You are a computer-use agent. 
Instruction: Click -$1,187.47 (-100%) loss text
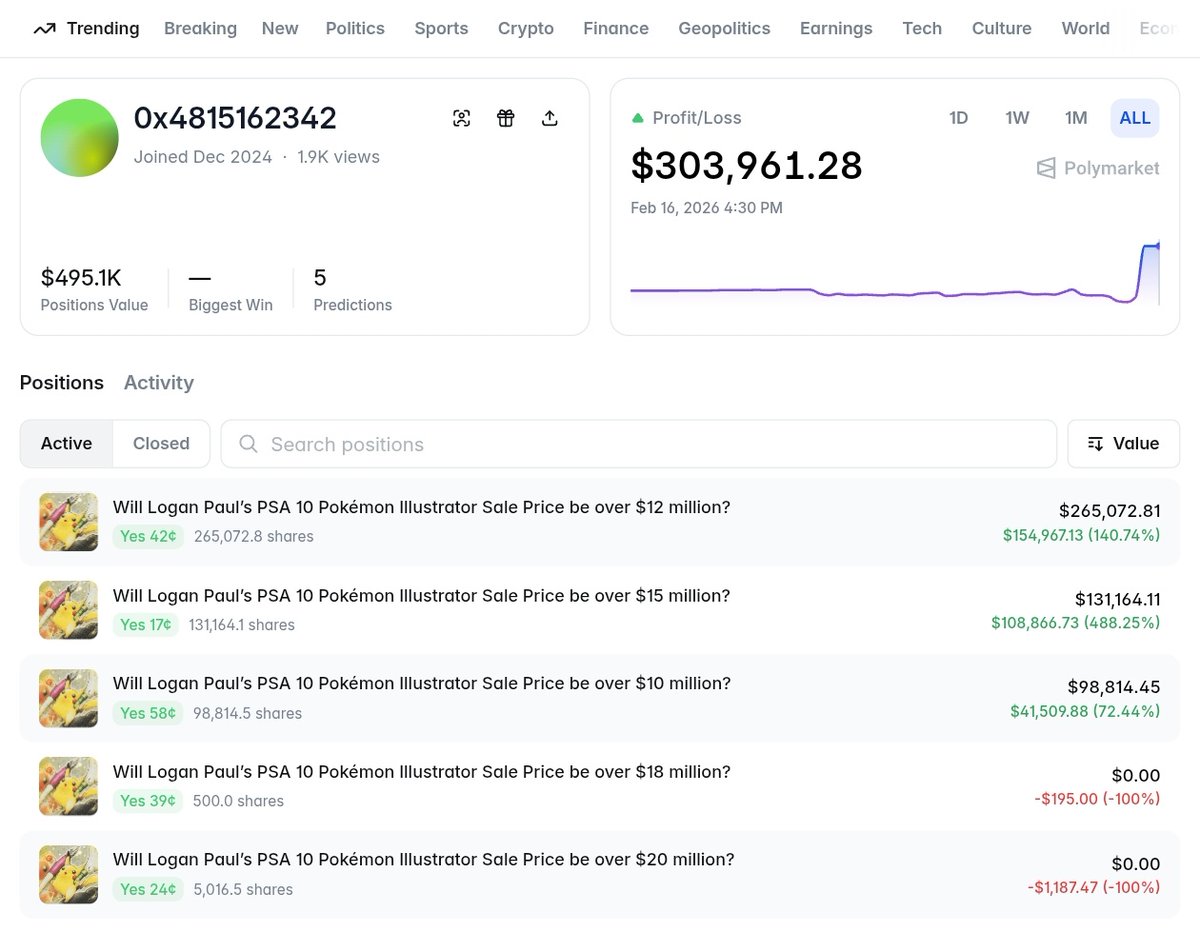point(1094,887)
